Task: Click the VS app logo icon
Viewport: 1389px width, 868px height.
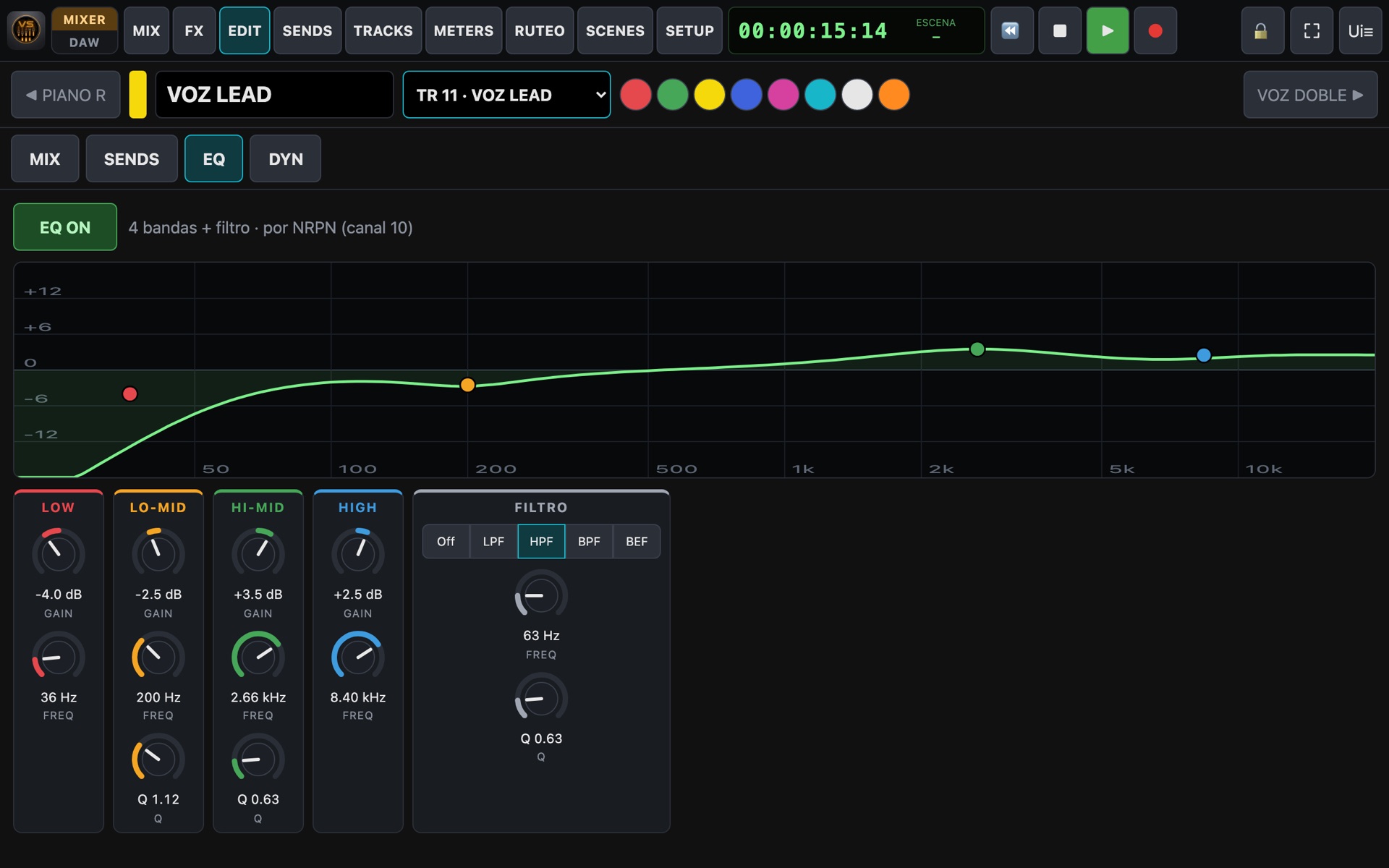Action: 26,30
